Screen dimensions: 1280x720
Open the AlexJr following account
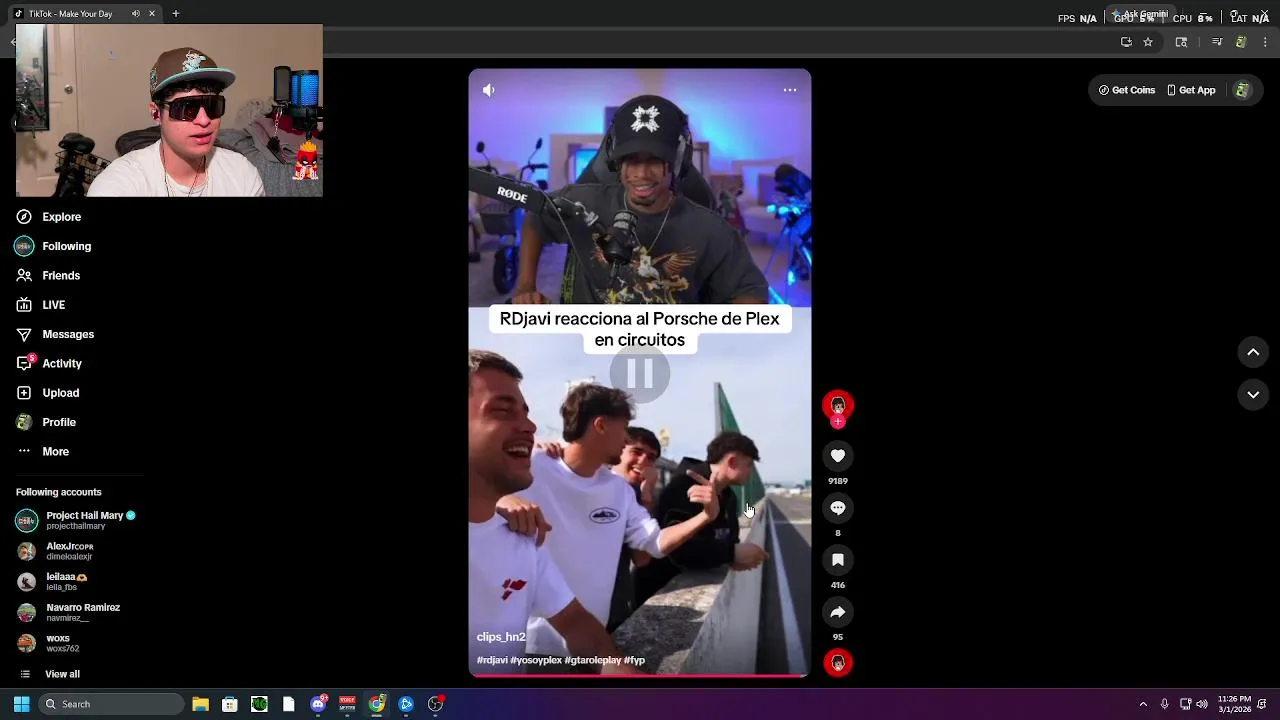[x=55, y=551]
